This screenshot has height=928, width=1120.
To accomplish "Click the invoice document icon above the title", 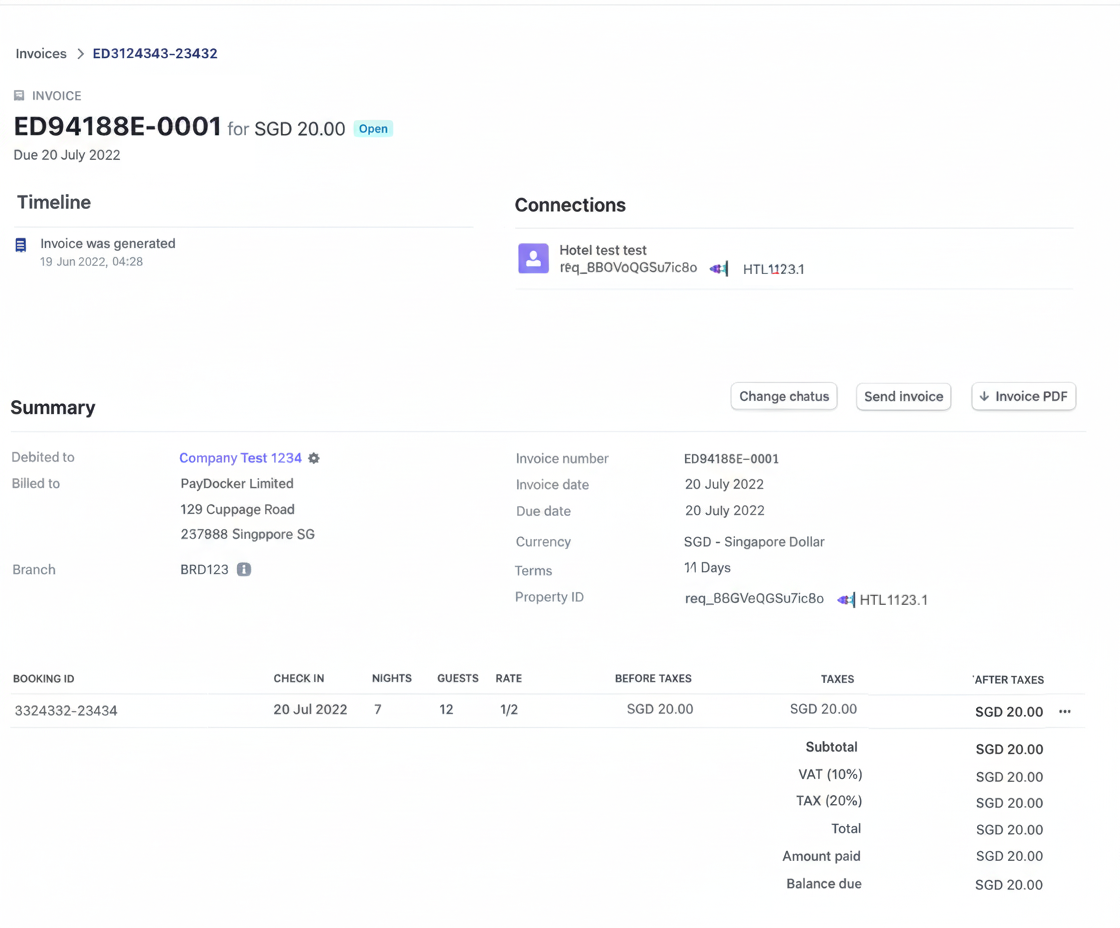I will tap(19, 96).
